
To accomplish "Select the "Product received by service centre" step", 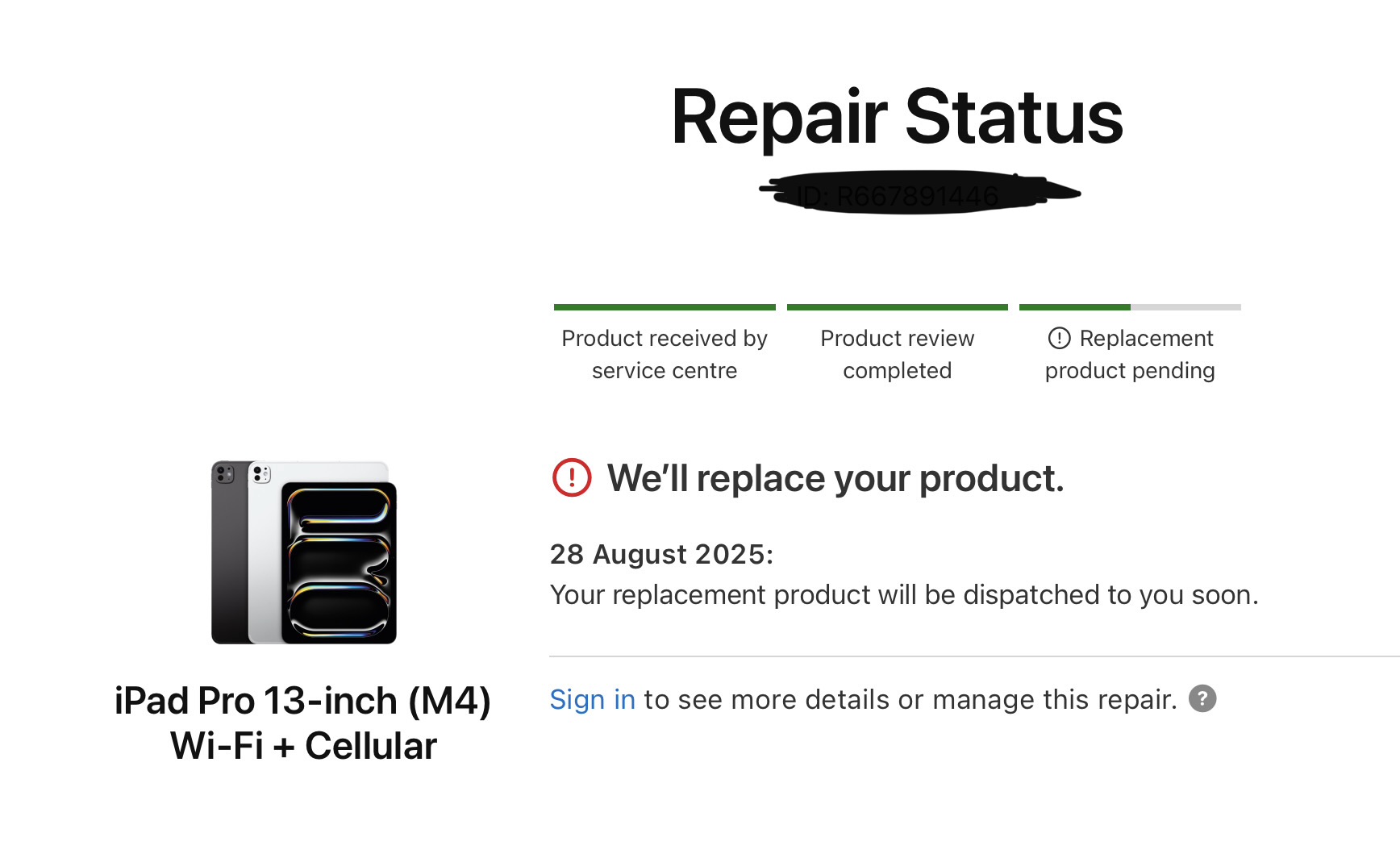I will coord(665,354).
